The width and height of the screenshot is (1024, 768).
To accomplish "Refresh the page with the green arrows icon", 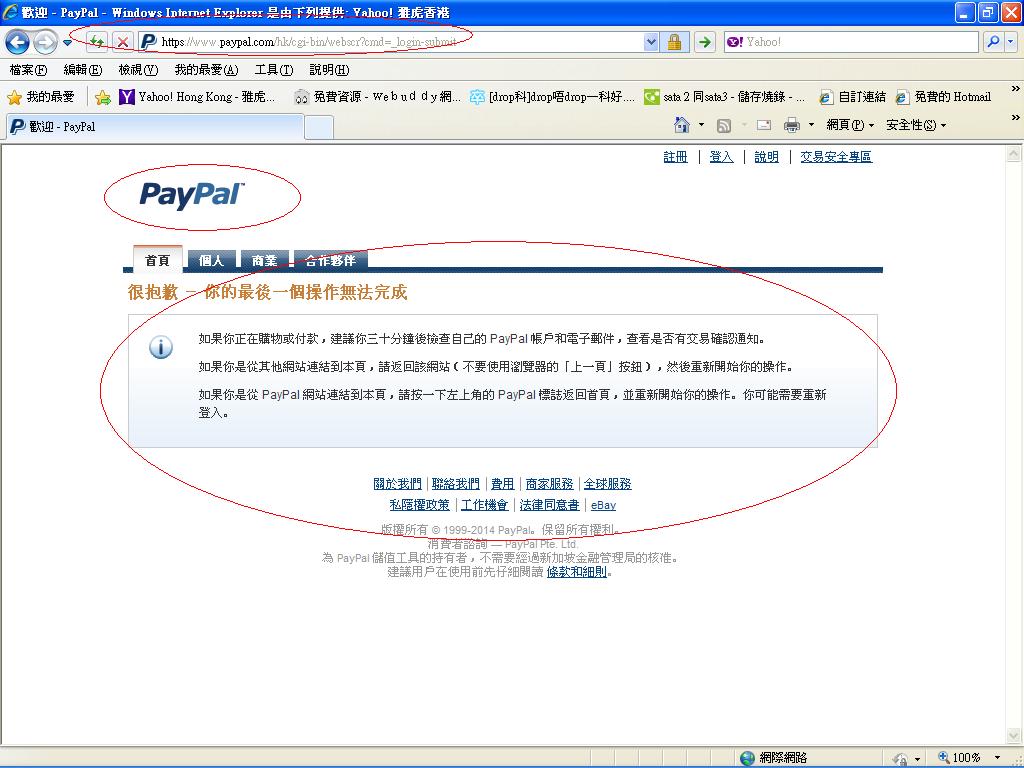I will tap(97, 42).
